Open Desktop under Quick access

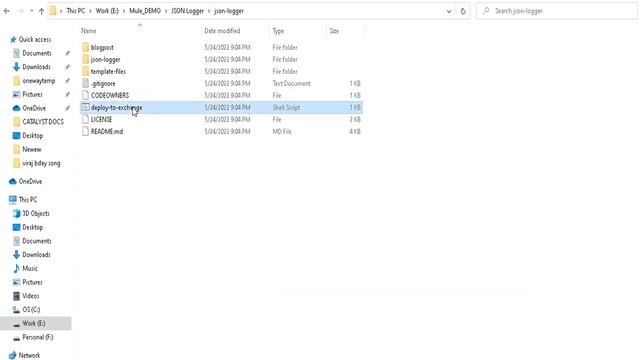click(x=32, y=136)
